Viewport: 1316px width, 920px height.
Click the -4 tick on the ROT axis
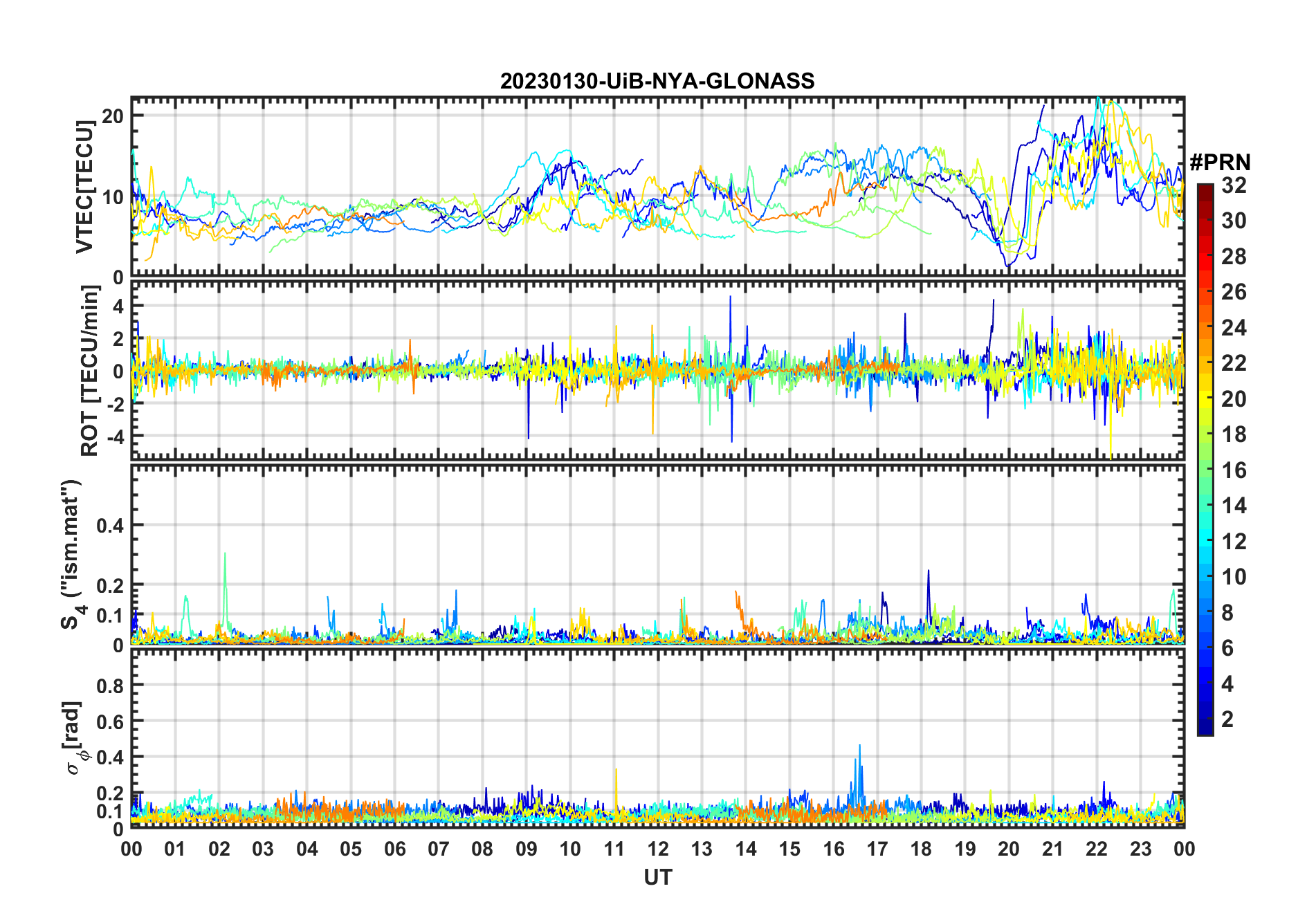(114, 436)
